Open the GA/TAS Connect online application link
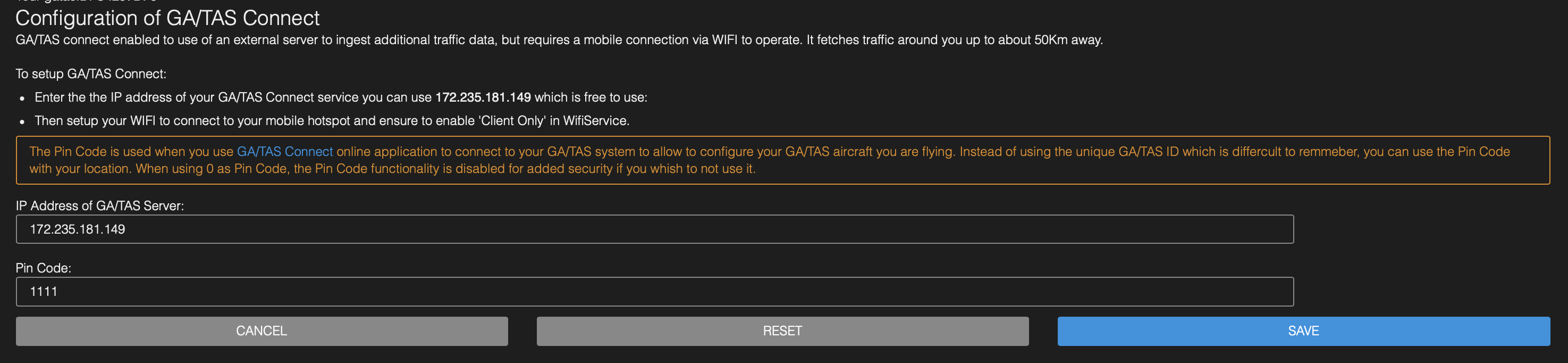This screenshot has height=363, width=1568. click(285, 151)
